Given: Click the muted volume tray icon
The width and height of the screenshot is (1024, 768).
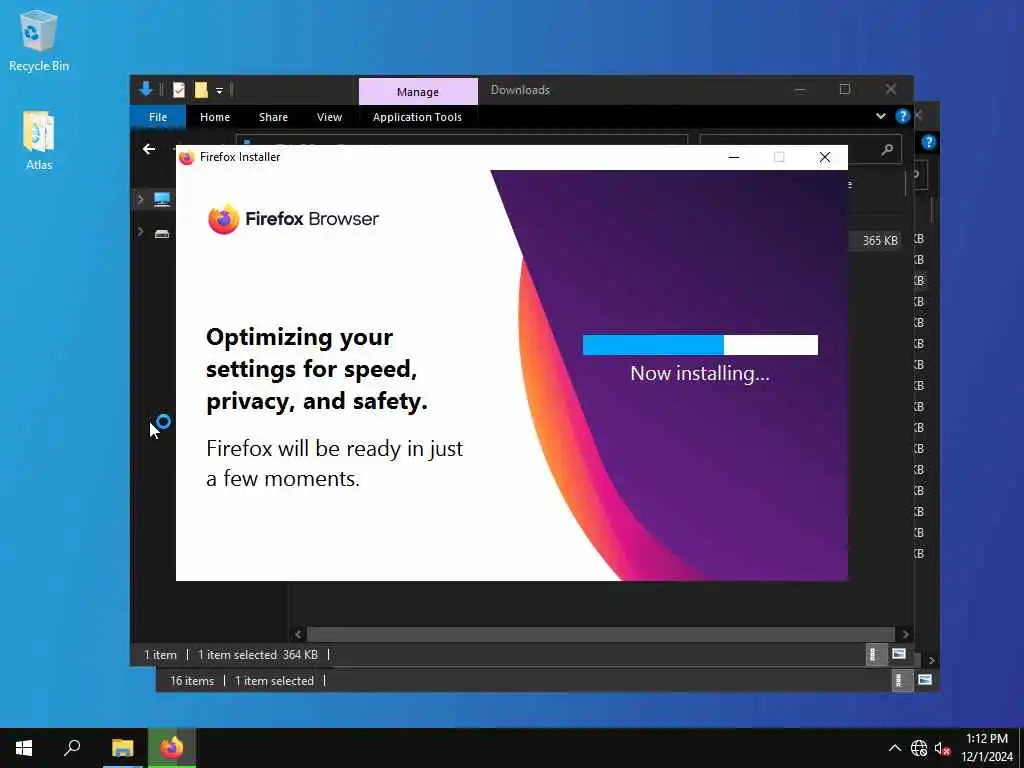Looking at the screenshot, I should pos(942,749).
